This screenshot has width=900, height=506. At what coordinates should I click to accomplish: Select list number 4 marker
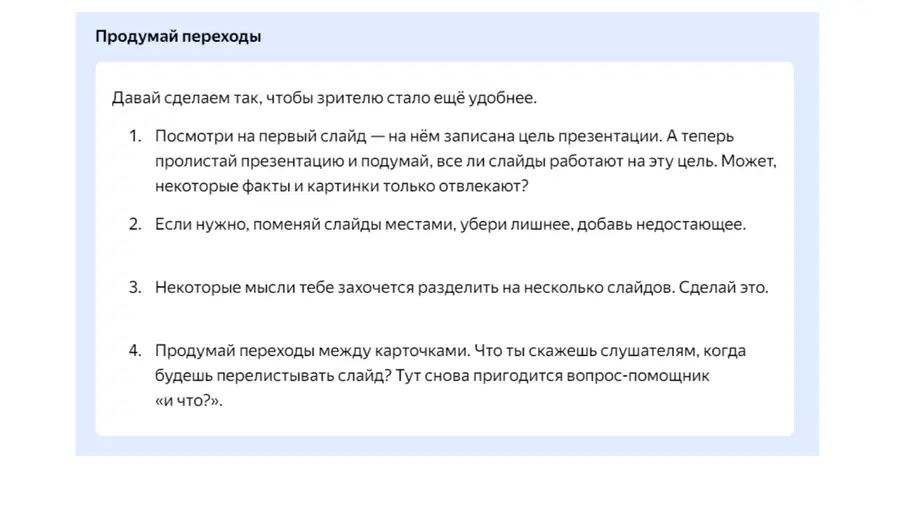[x=135, y=351]
